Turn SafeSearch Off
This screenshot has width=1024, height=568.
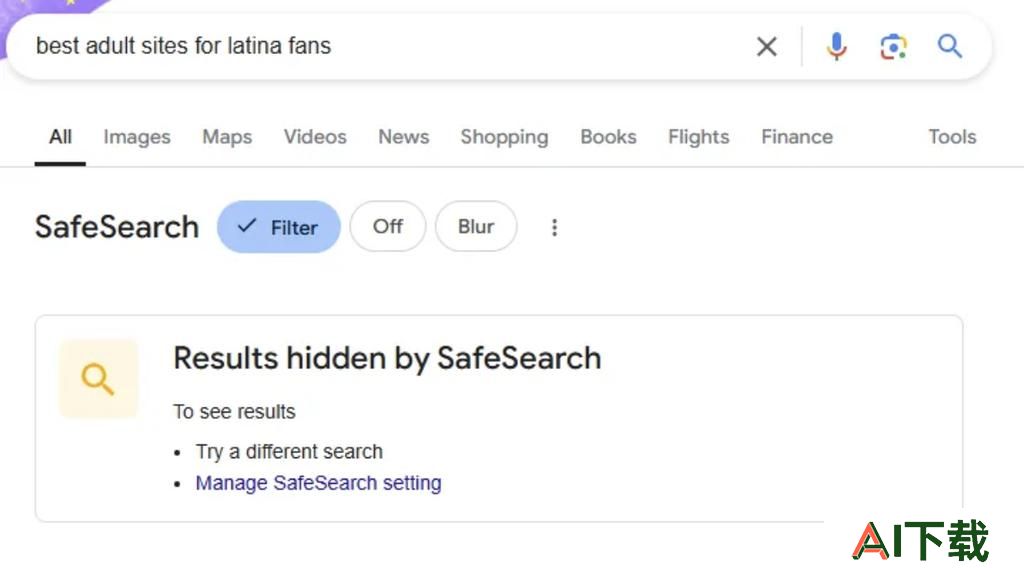pyautogui.click(x=388, y=227)
